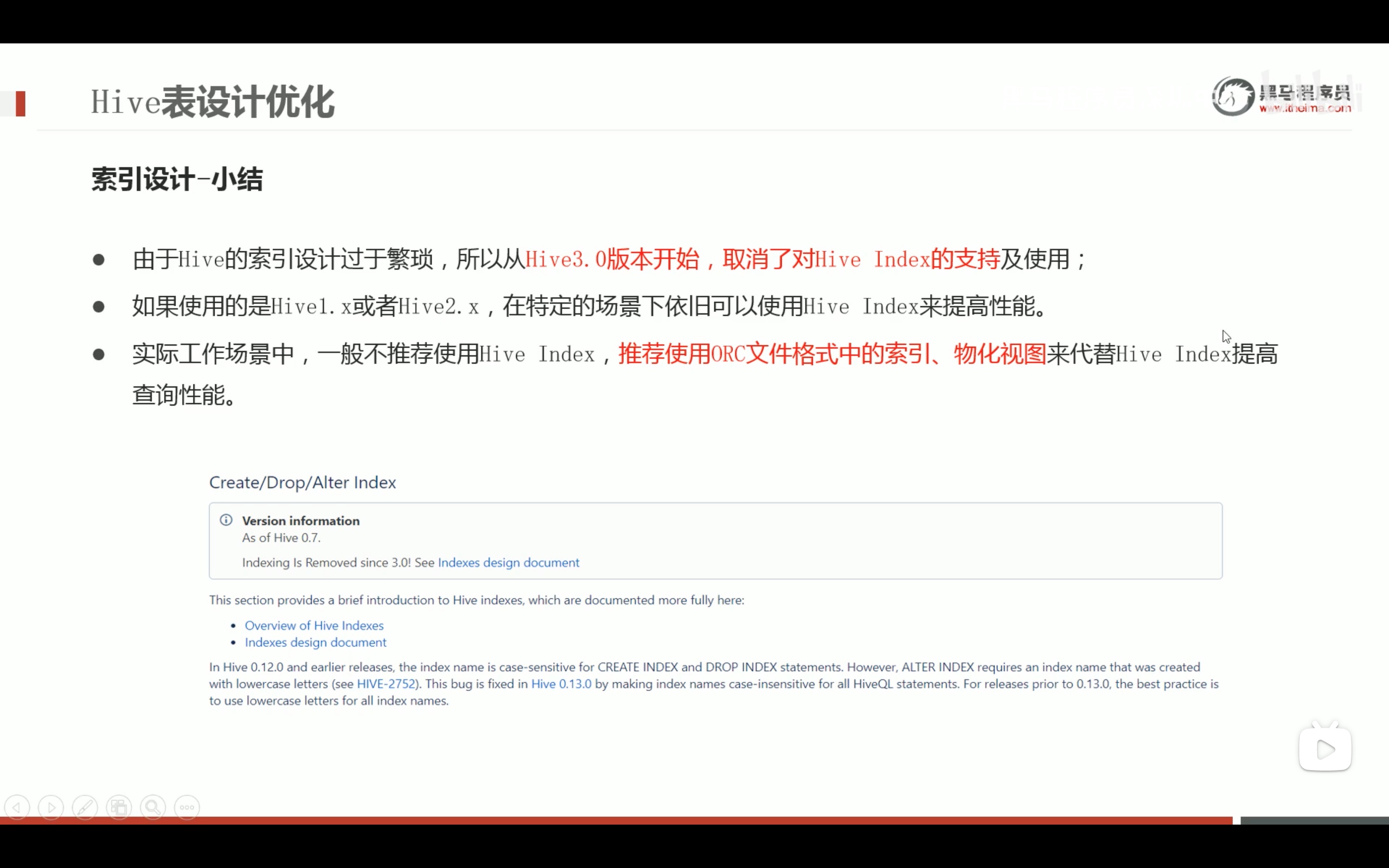Click the text 如果使用的是Hive1.x或者Hive2.x
Screen dimensions: 1389x868
[306, 306]
